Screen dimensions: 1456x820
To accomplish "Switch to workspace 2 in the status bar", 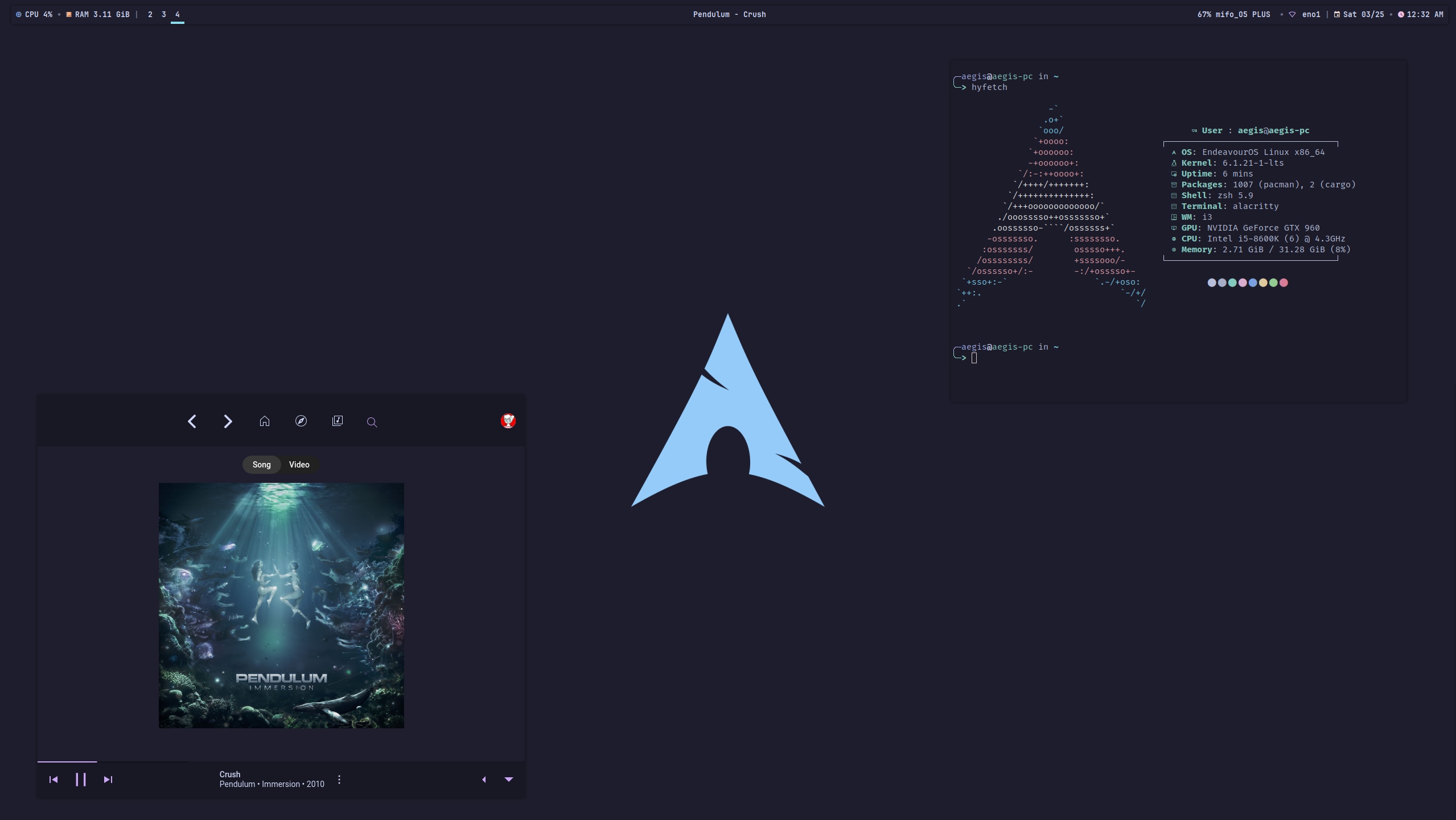I will pos(150,14).
